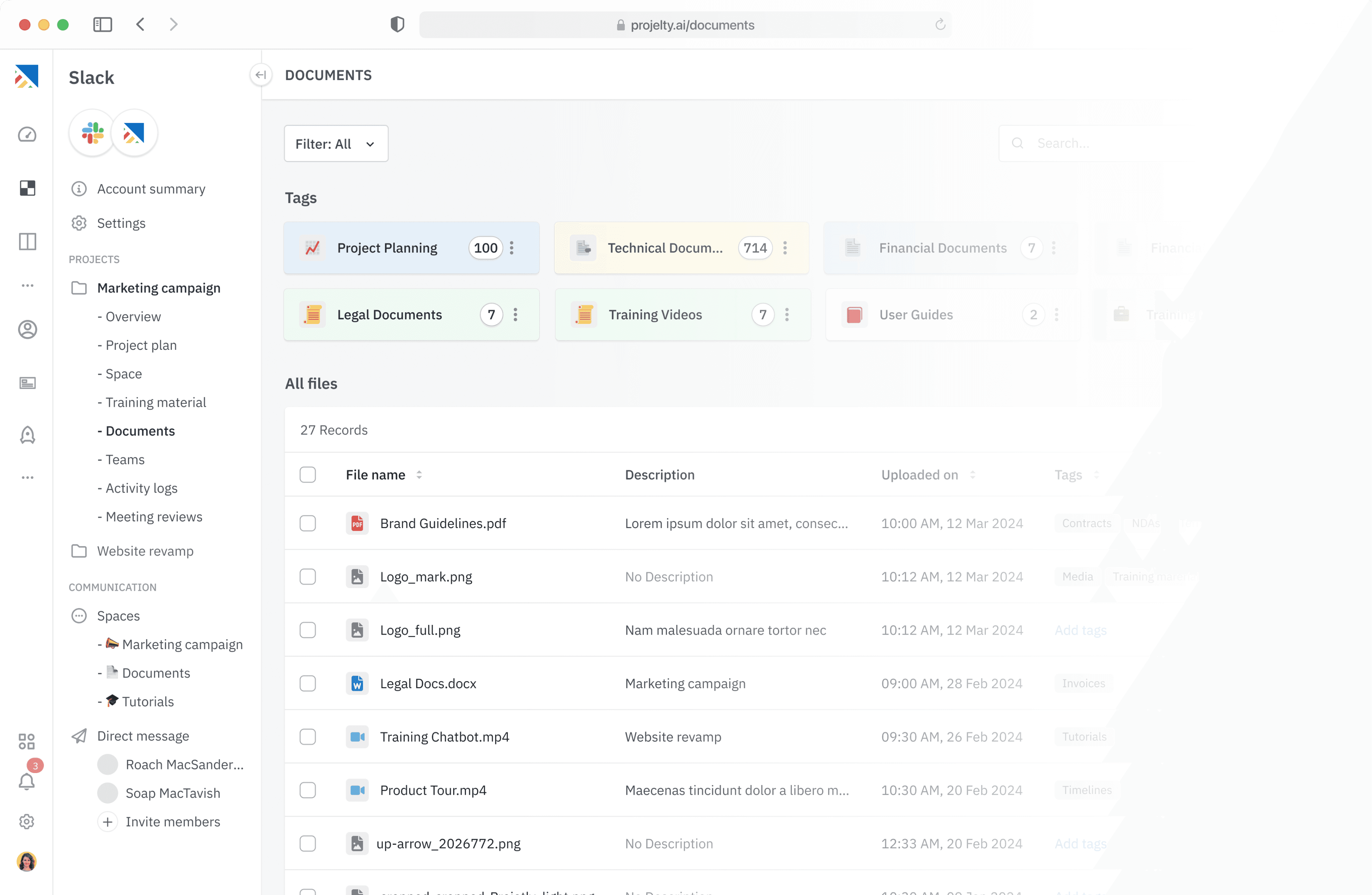Viewport: 1372px width, 895px height.
Task: Select the Legal Documents tag card
Action: coord(389,315)
